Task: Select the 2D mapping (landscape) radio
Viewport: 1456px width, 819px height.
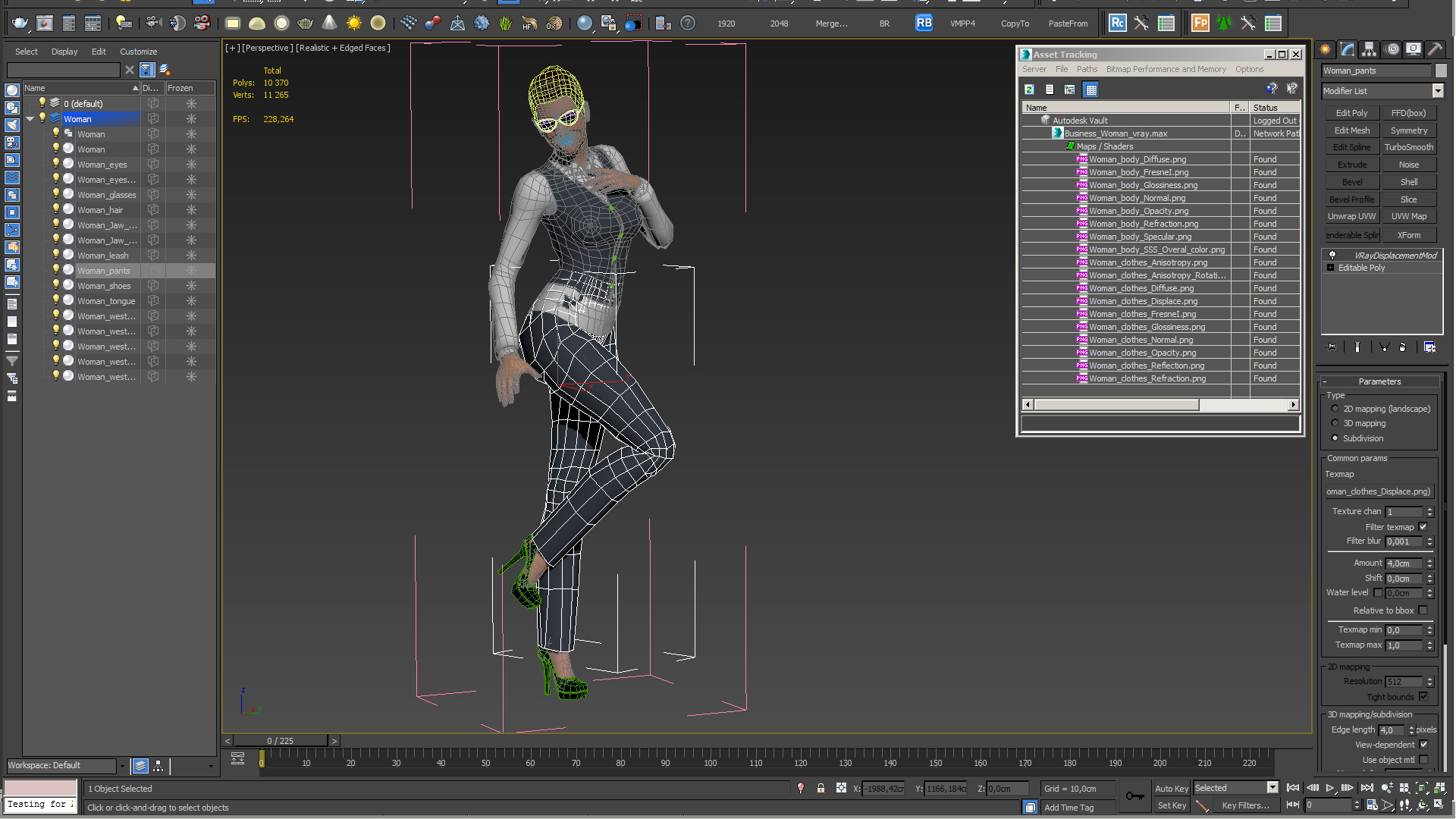Action: point(1335,409)
